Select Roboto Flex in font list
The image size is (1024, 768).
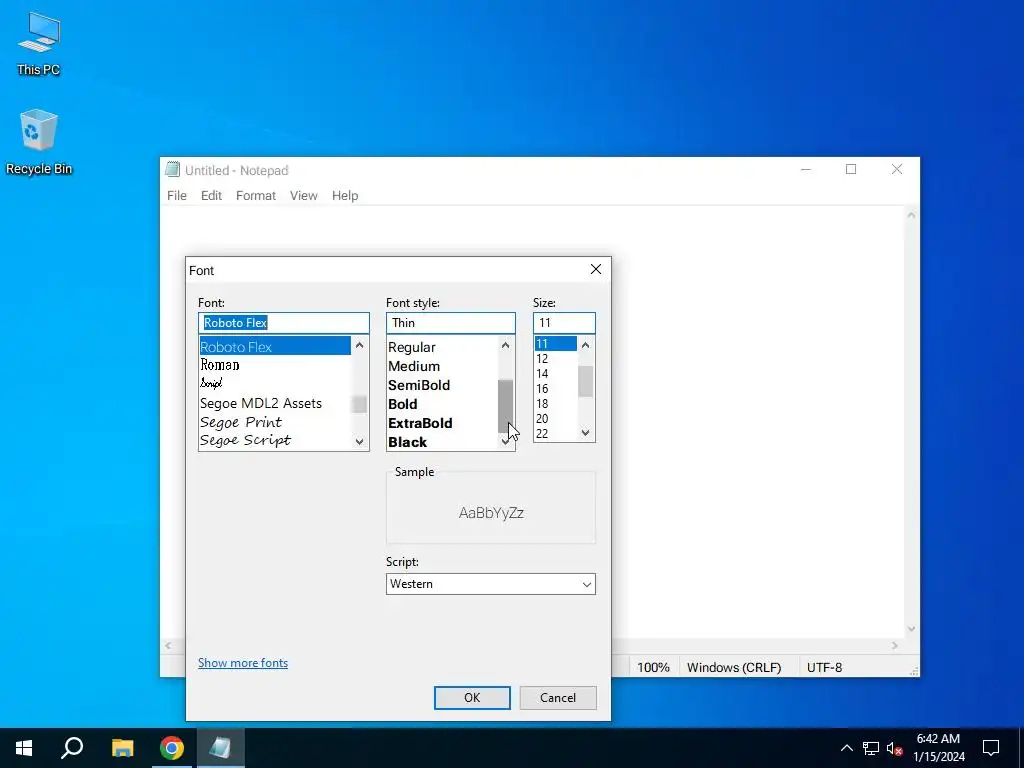275,347
